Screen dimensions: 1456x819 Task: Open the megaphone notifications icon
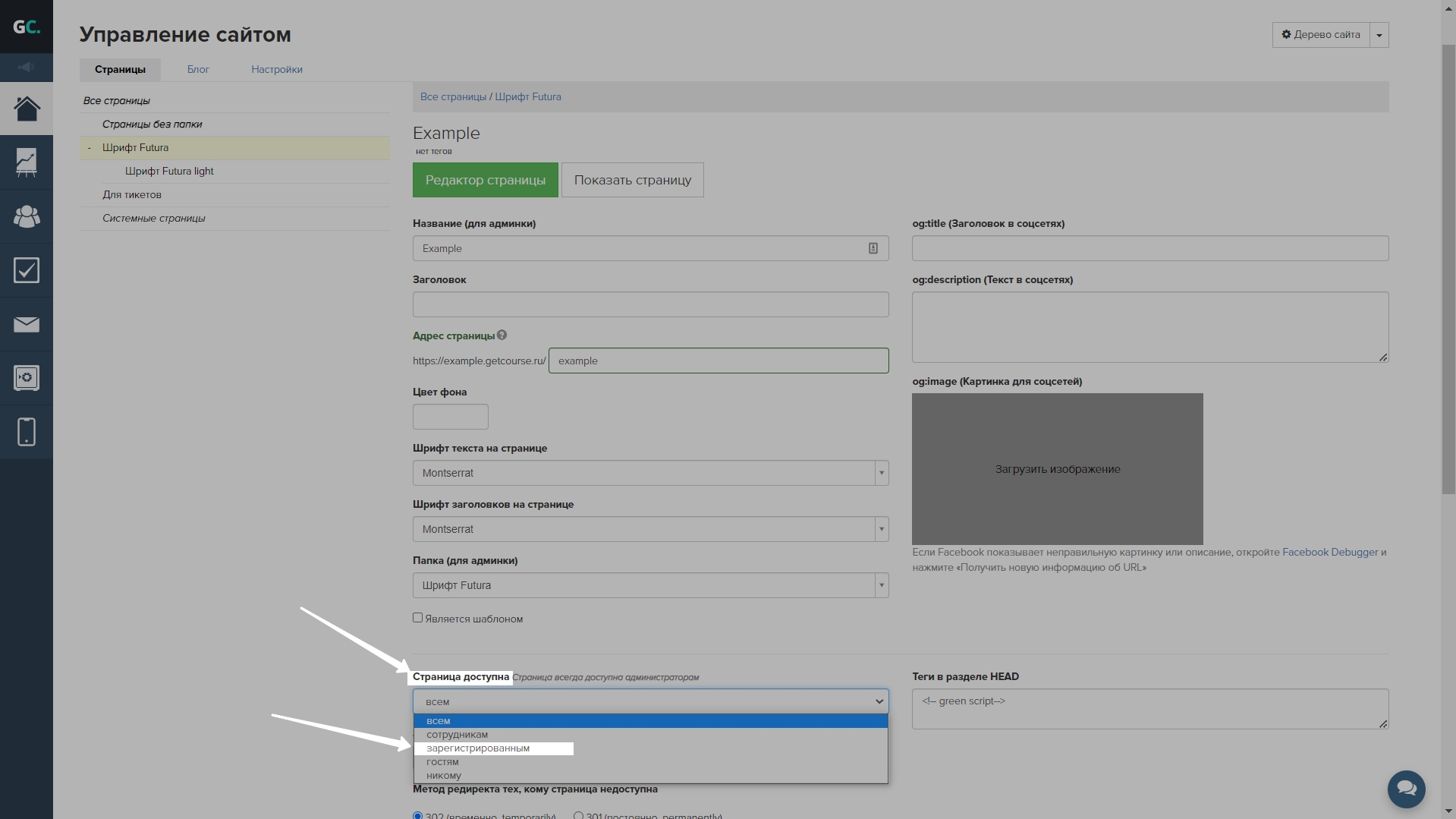coord(27,68)
